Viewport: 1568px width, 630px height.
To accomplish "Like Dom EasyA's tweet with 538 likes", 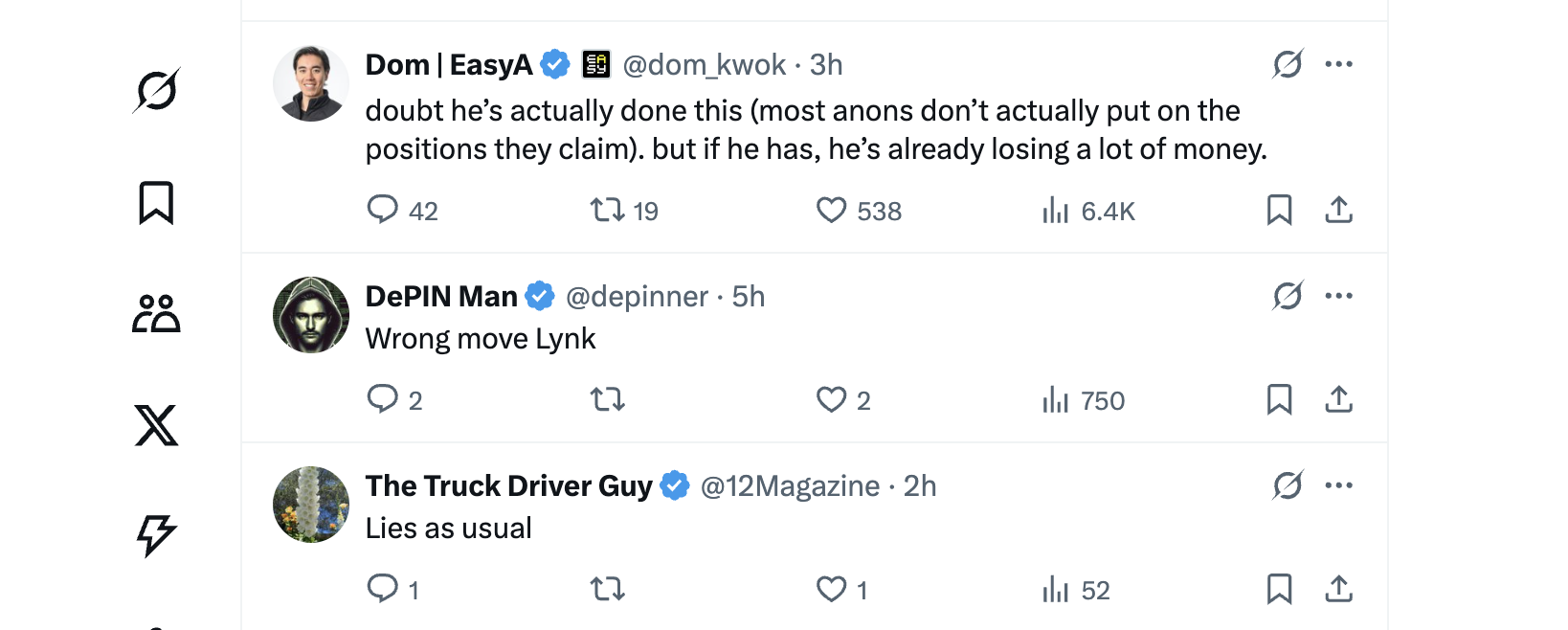I will point(831,210).
